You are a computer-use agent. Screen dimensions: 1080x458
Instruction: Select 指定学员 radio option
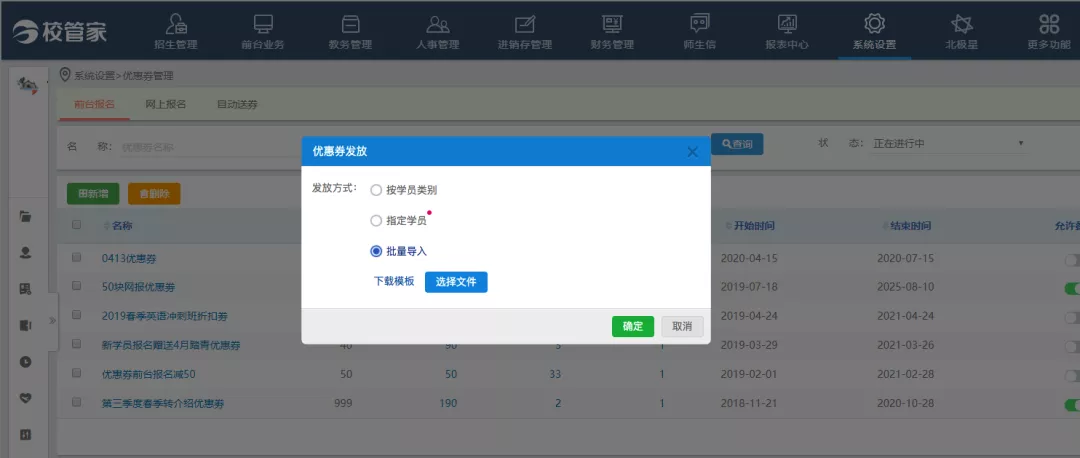pos(376,220)
